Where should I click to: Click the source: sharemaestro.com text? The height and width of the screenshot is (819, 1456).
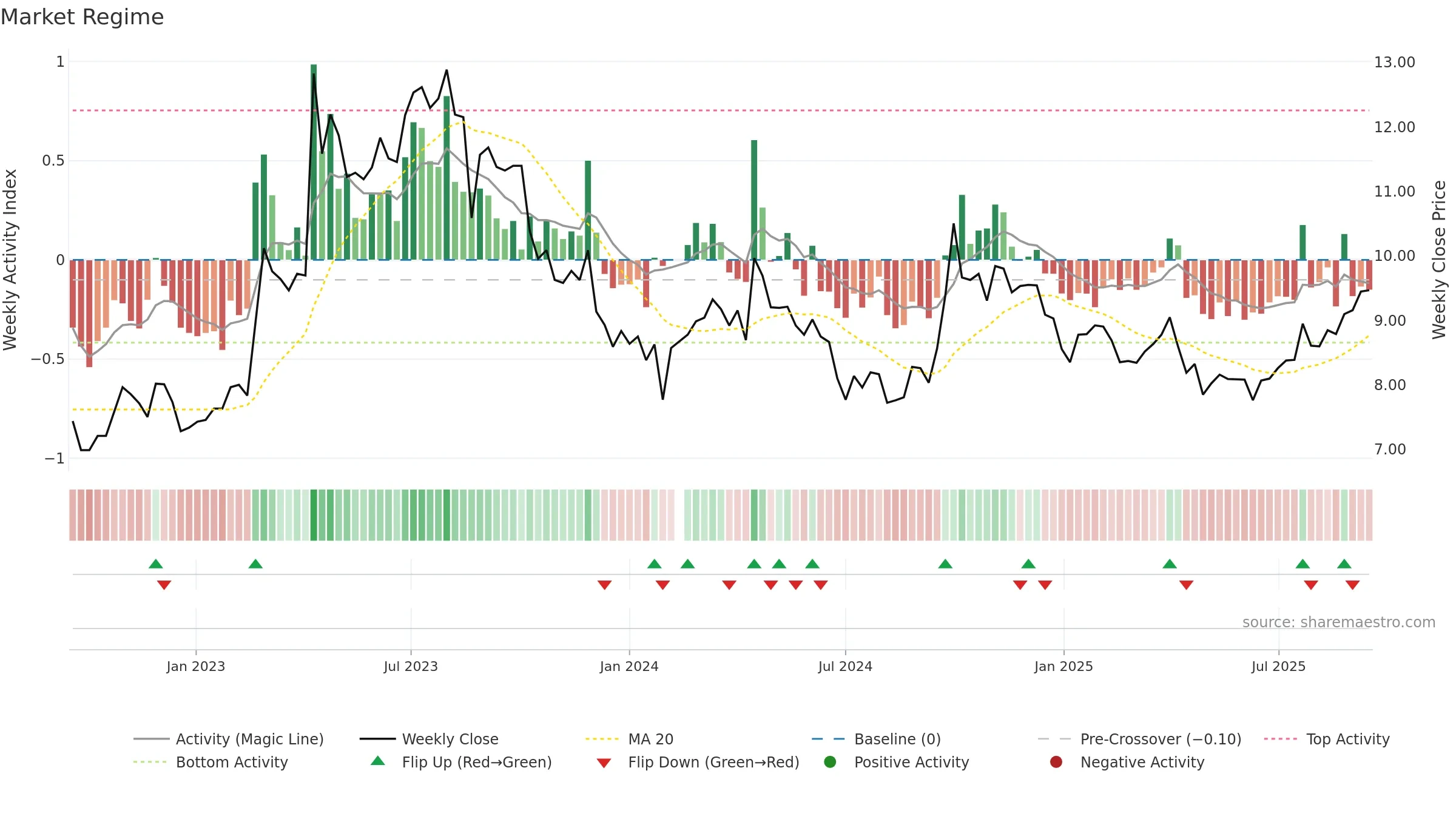[1338, 622]
